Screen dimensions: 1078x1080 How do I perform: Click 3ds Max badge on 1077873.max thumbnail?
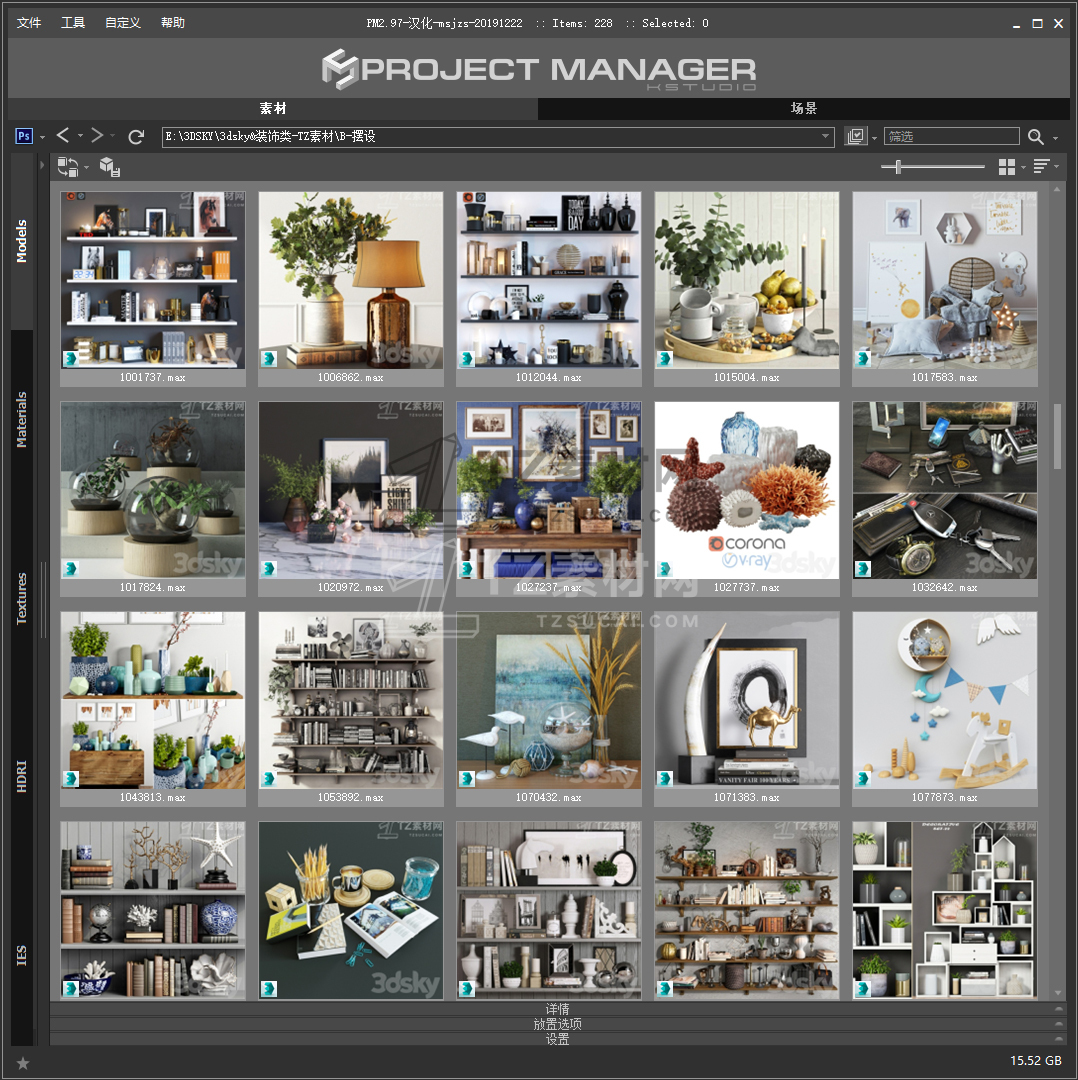pyautogui.click(x=862, y=778)
